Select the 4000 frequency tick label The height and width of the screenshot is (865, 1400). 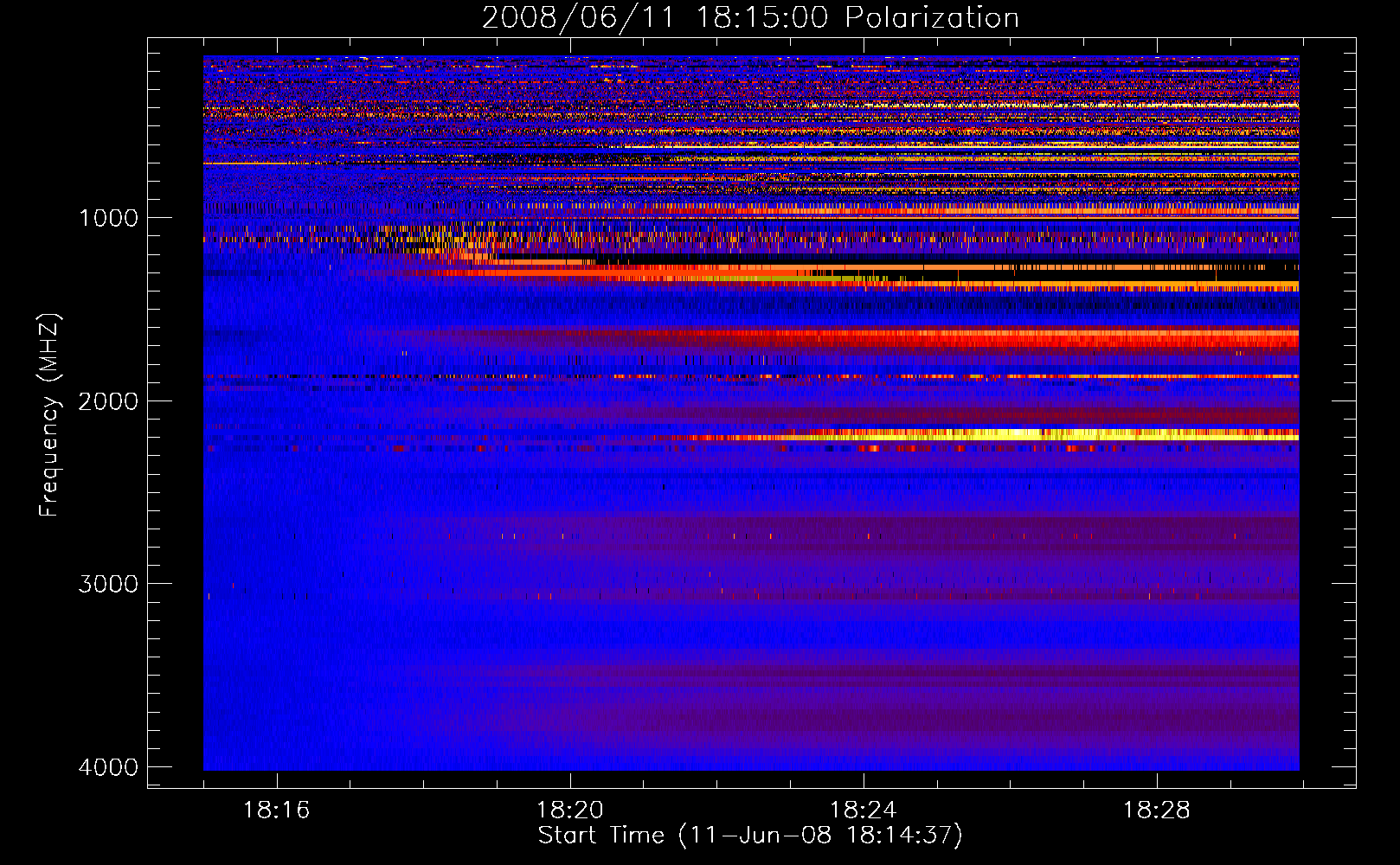coord(108,767)
